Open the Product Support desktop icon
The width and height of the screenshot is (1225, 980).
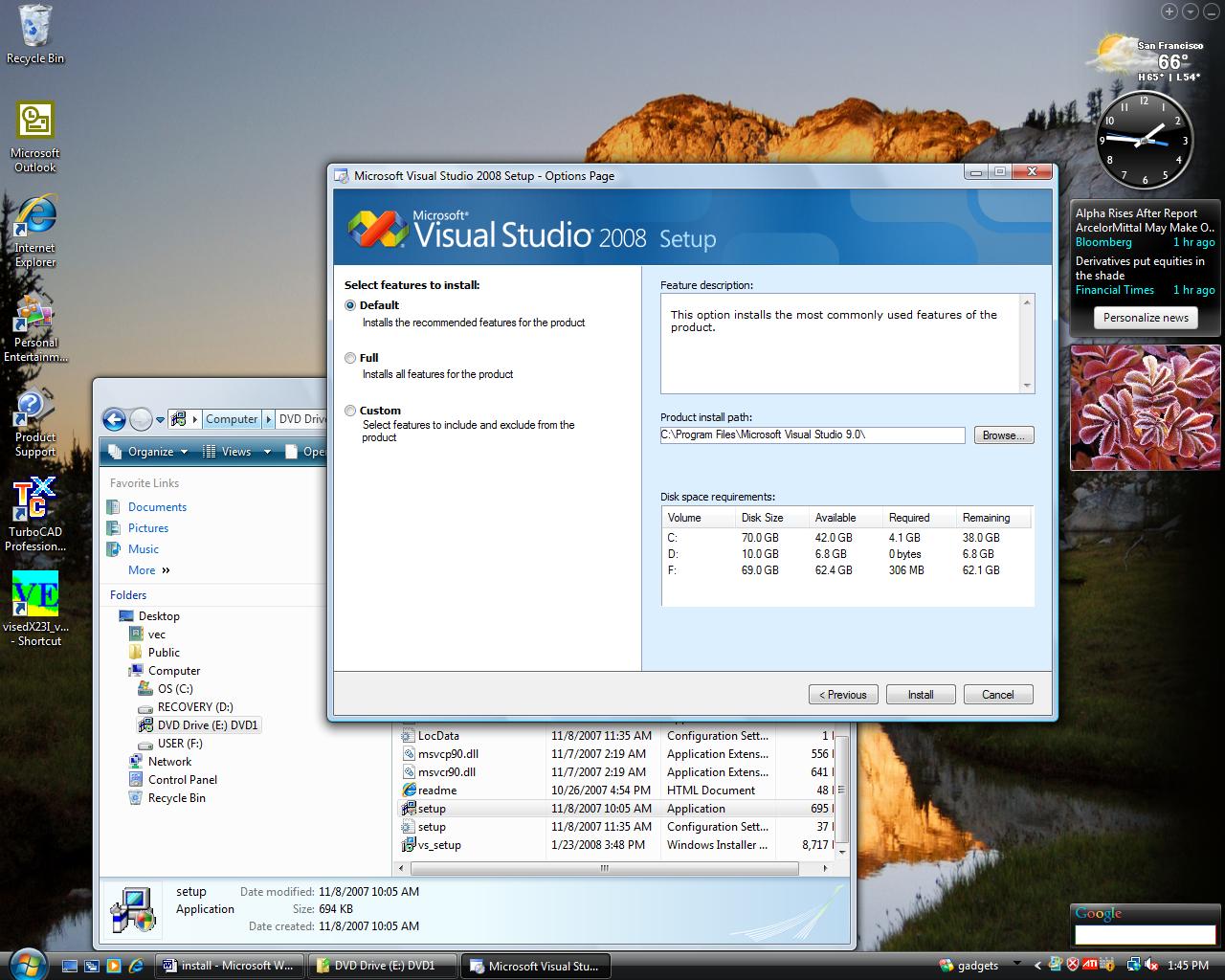[35, 423]
